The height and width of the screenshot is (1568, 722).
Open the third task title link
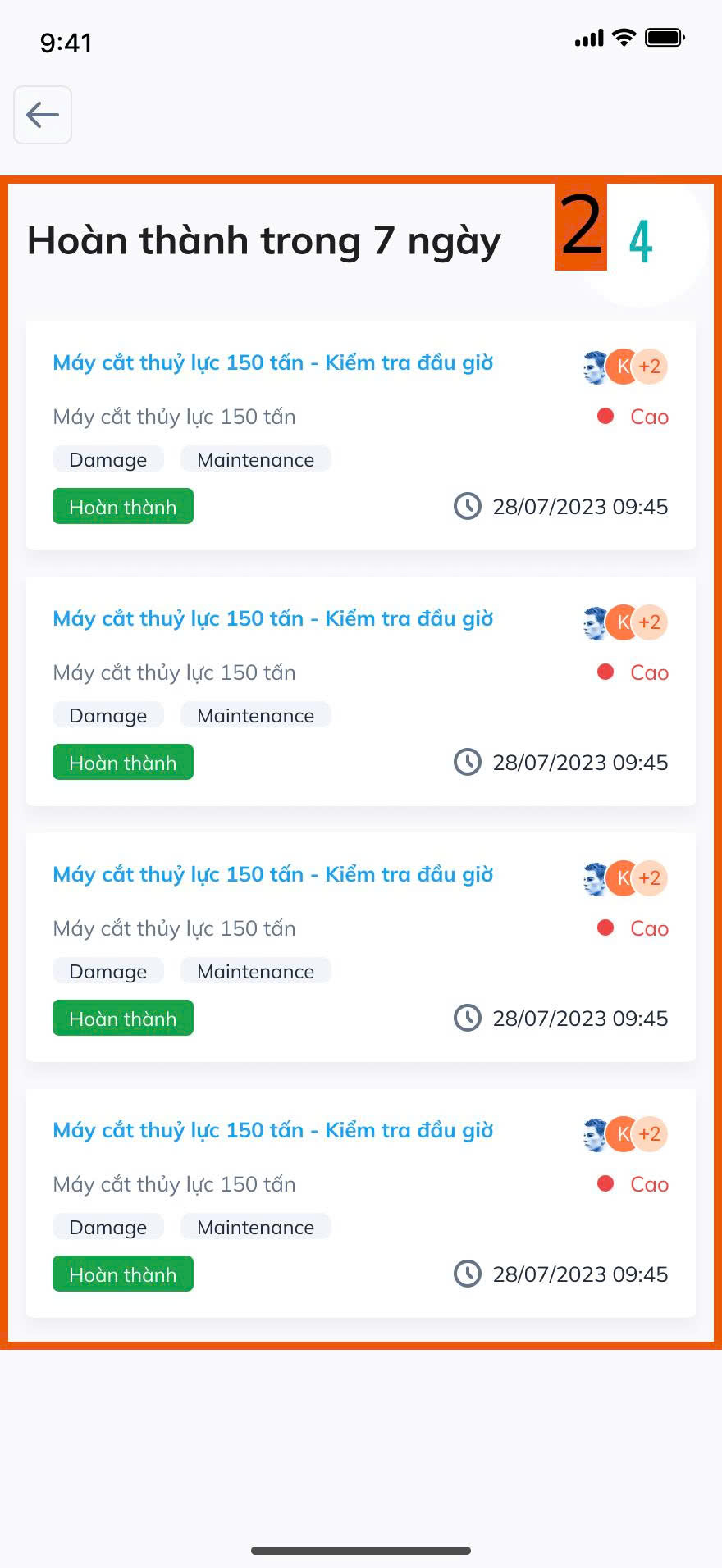click(272, 875)
